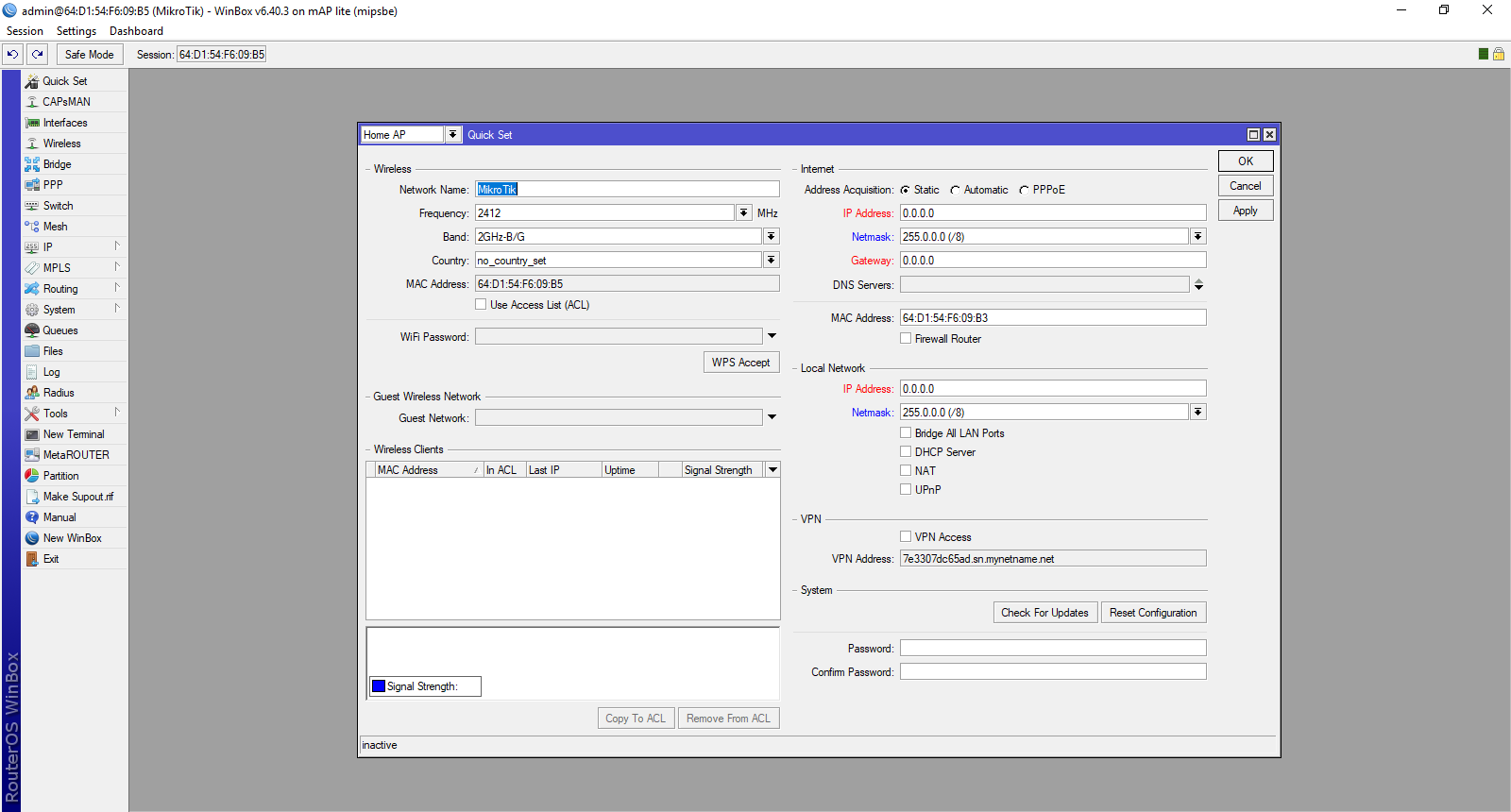Screen dimensions: 1511x812
Task: Open the Dashboard menu
Action: pyautogui.click(x=136, y=31)
